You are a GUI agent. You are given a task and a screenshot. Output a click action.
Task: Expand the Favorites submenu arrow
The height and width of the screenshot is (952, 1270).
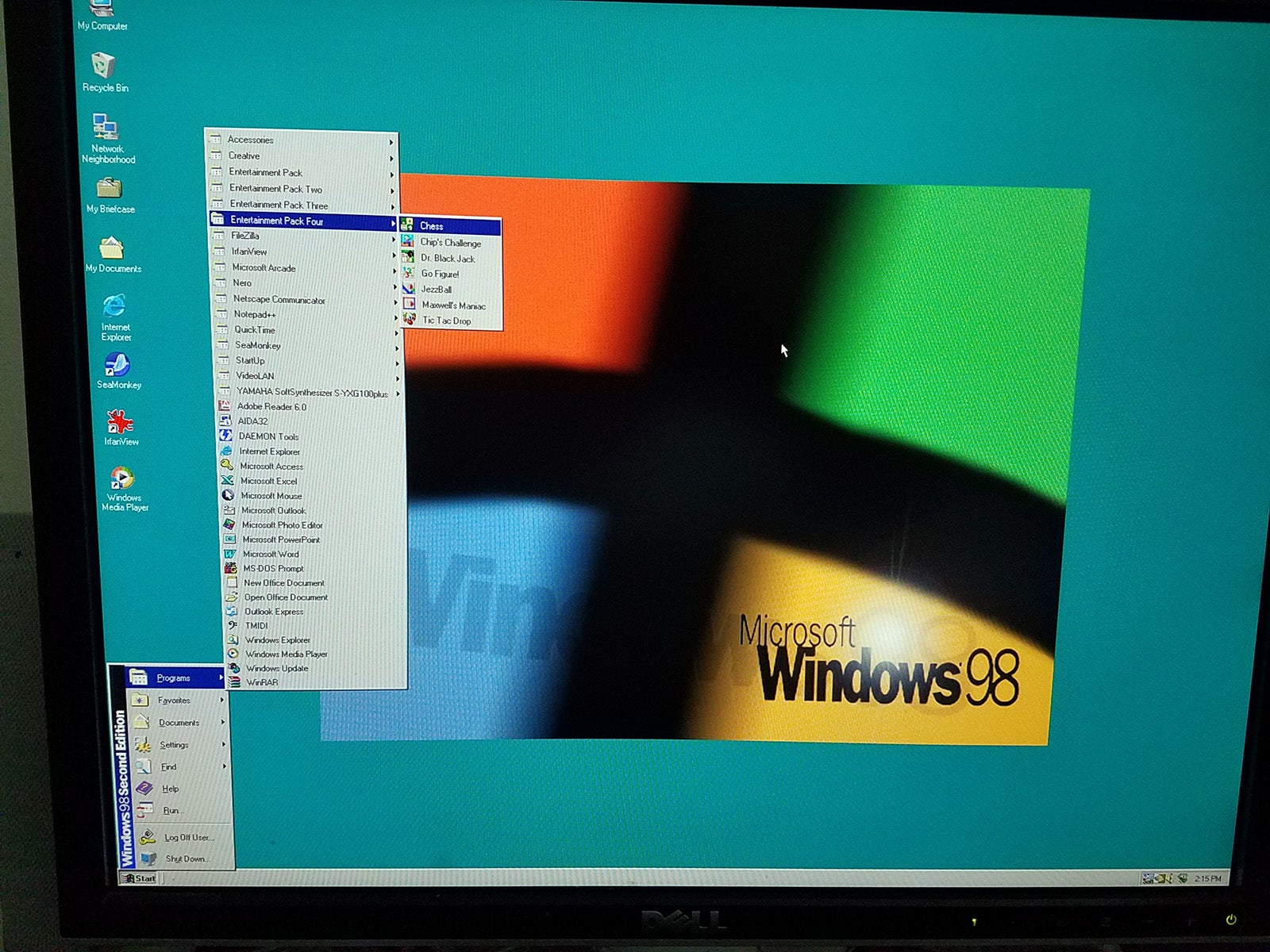(x=222, y=700)
